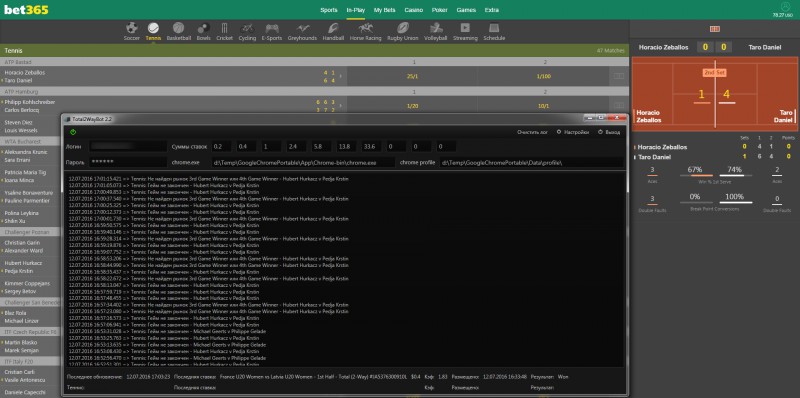The image size is (800, 398).
Task: Collapse the ATP Hamburg section header
Action: [314, 91]
